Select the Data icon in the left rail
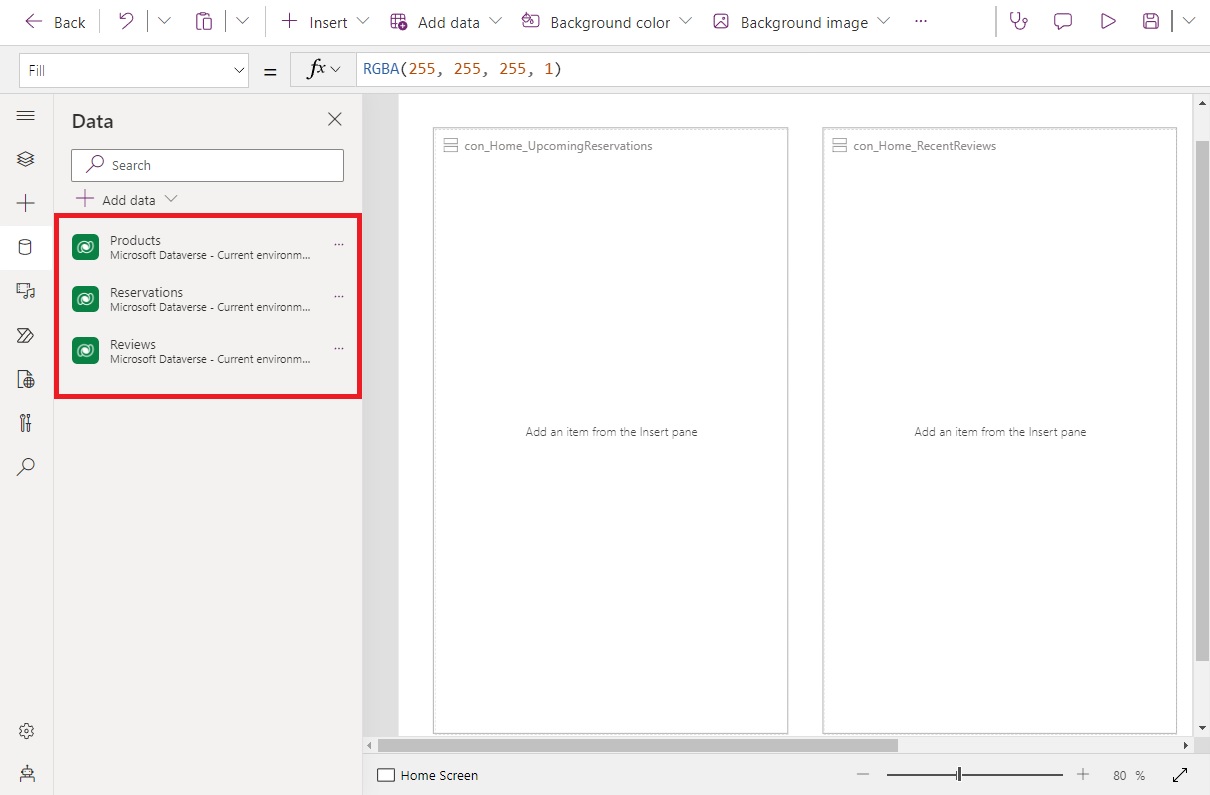Screen dimensions: 1210x795 [x=26, y=247]
